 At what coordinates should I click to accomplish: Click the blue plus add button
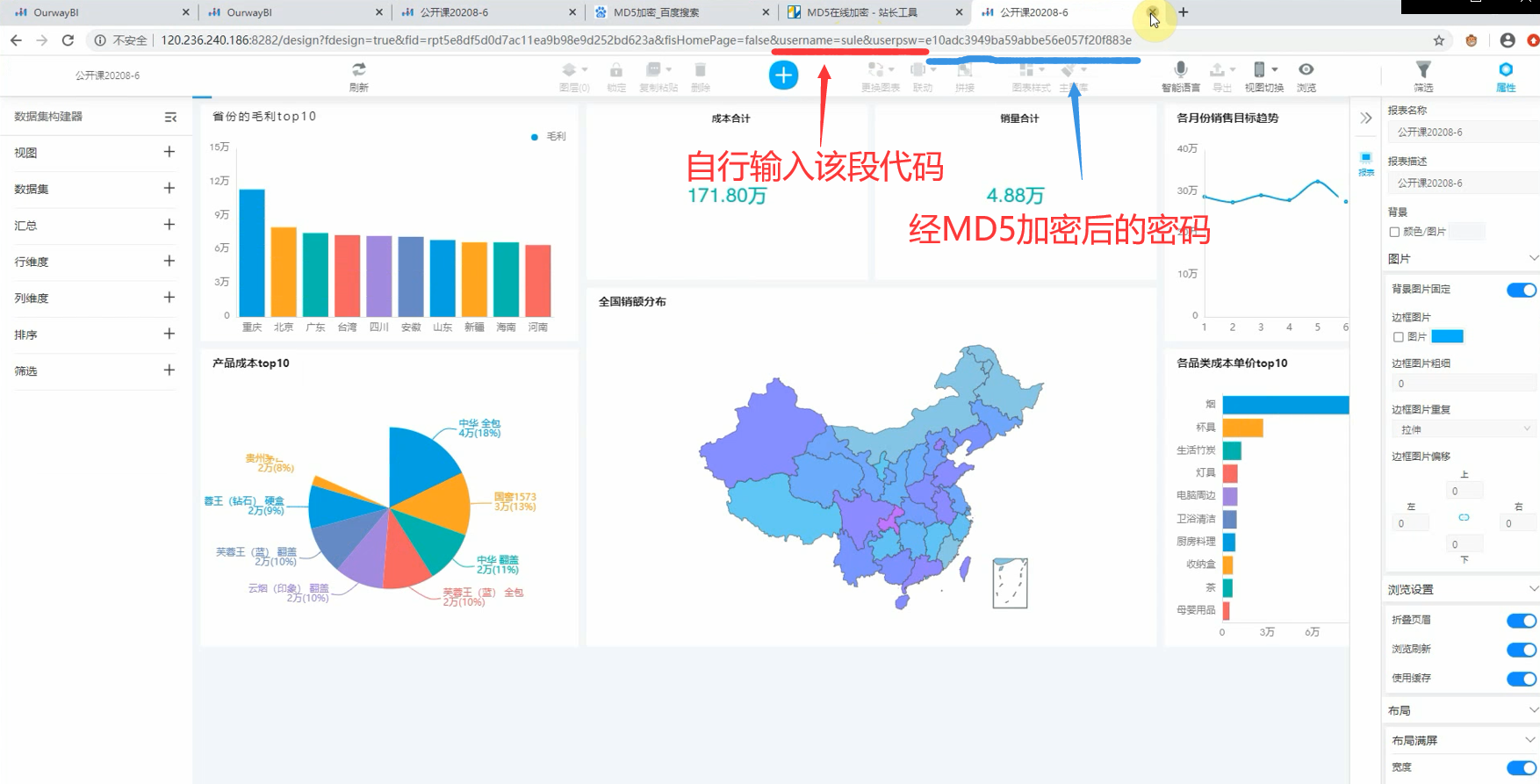coord(783,76)
